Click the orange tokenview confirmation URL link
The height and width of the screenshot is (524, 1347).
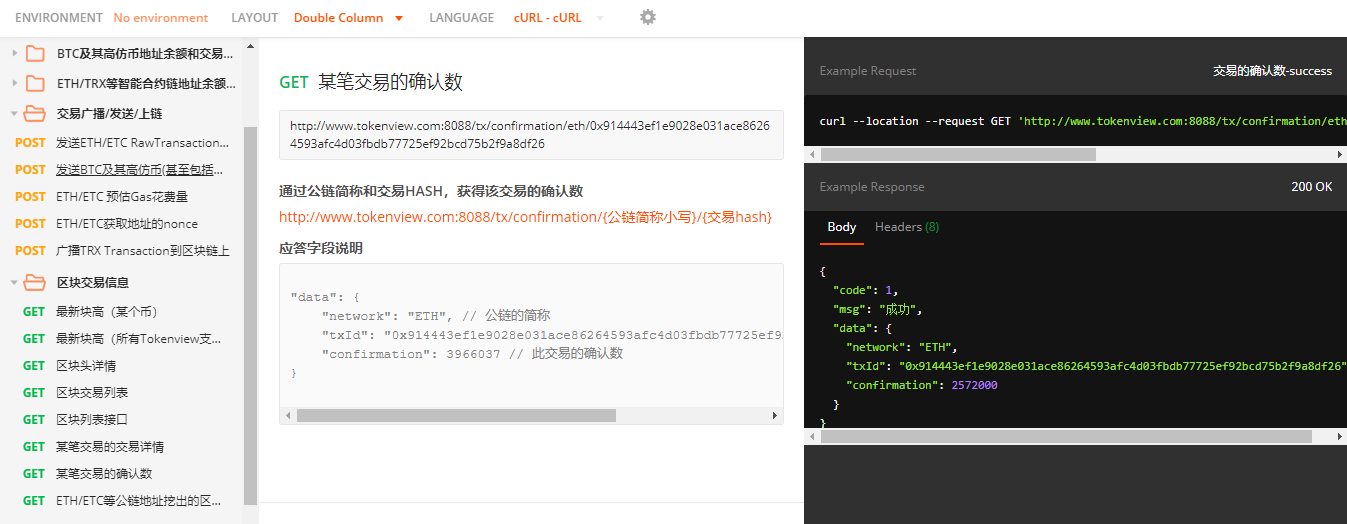(525, 217)
